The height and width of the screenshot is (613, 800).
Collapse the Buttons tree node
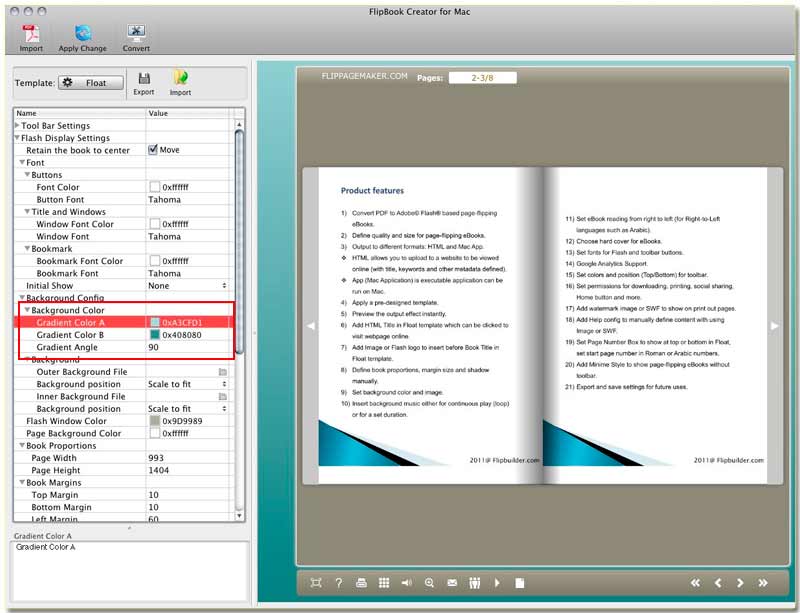(28, 175)
